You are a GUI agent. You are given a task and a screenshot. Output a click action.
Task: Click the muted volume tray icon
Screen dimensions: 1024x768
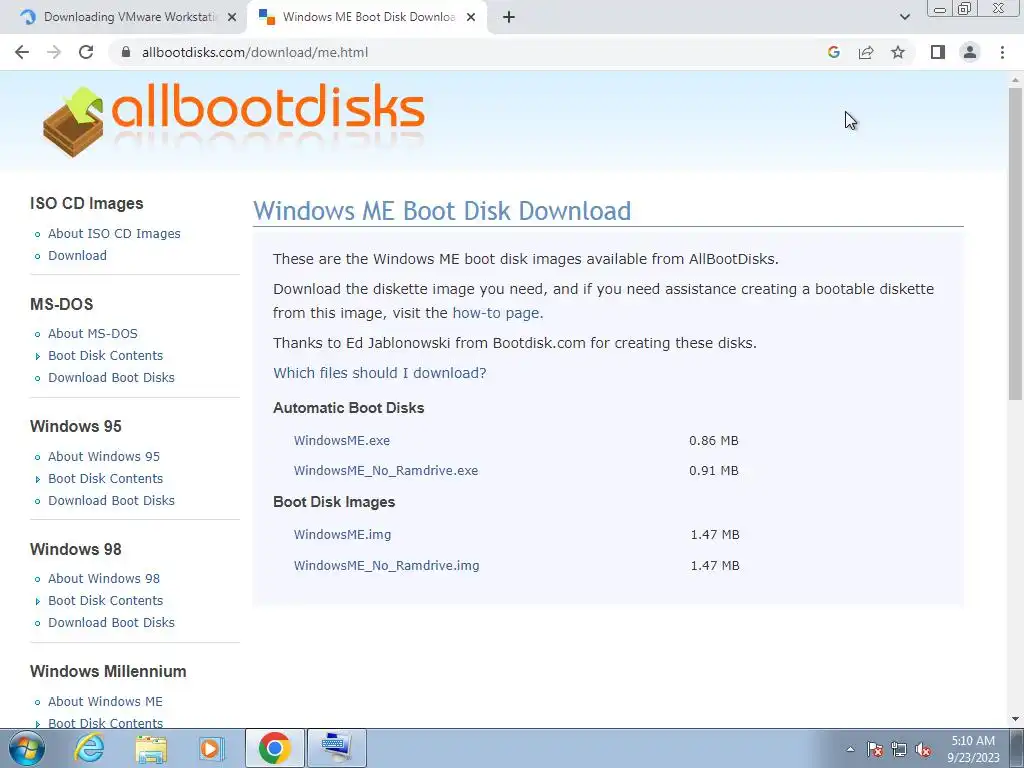[923, 749]
